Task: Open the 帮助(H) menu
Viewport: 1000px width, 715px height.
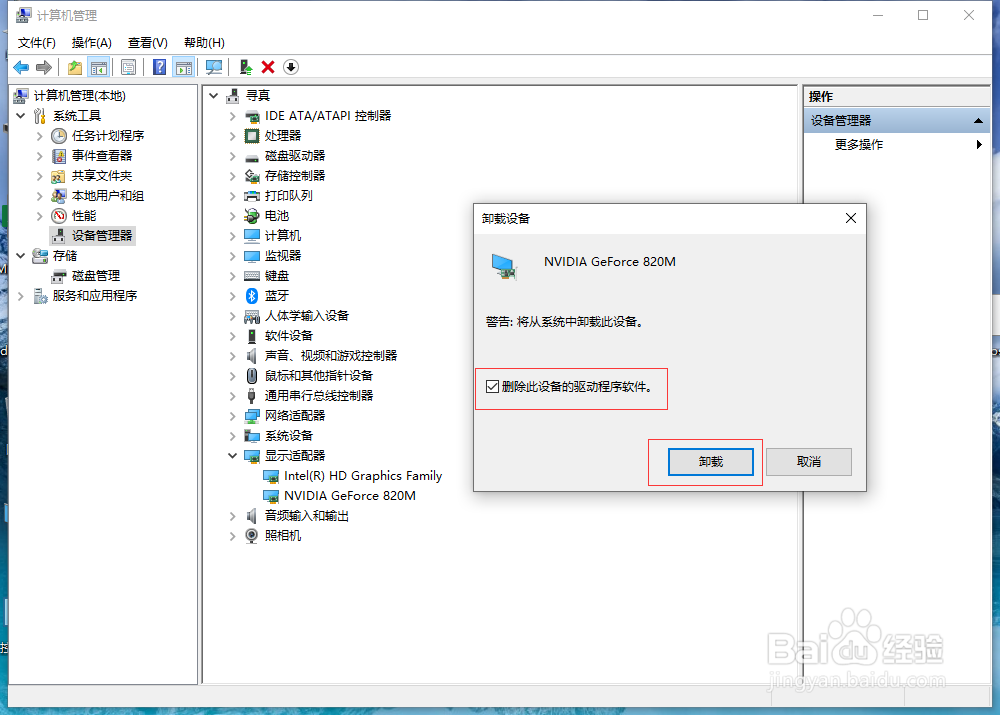Action: click(204, 43)
